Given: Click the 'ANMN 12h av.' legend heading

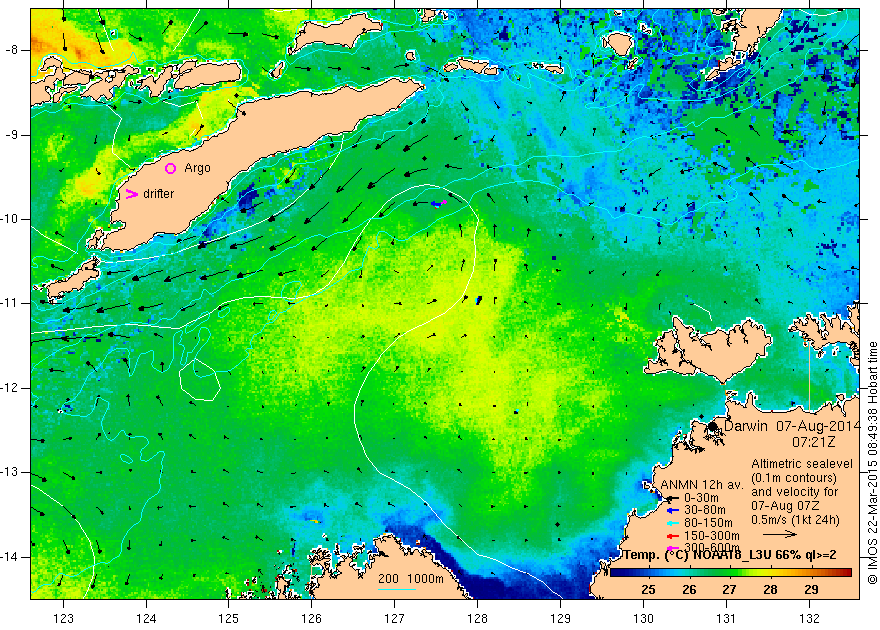Looking at the screenshot, I should click(702, 485).
